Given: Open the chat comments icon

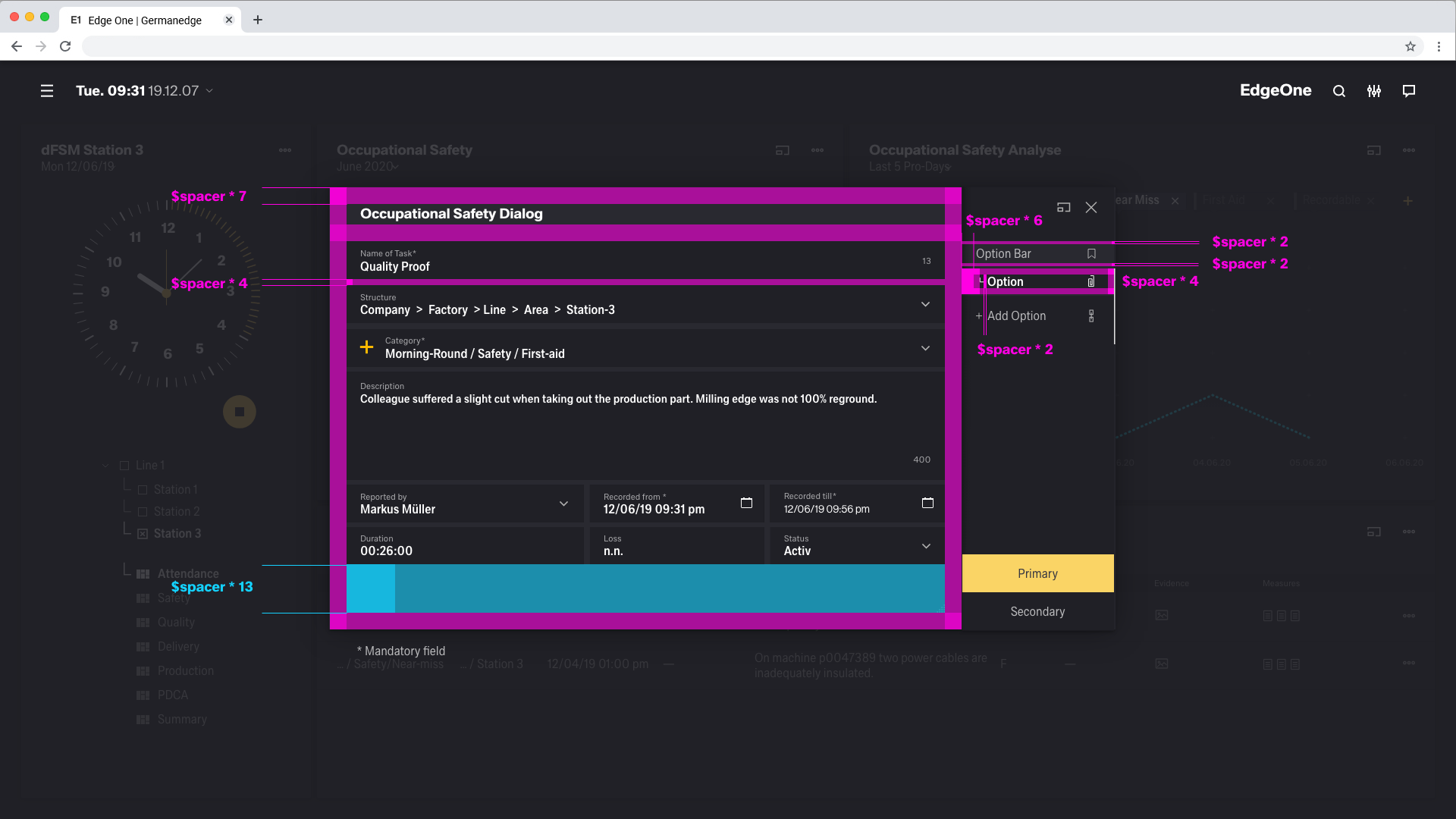Looking at the screenshot, I should click(1409, 91).
